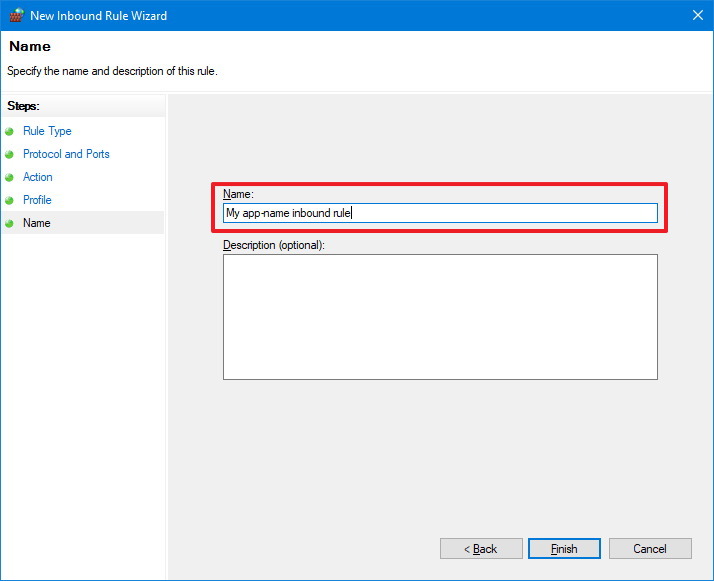Go to the Rule Type step
The height and width of the screenshot is (581, 714).
click(47, 131)
